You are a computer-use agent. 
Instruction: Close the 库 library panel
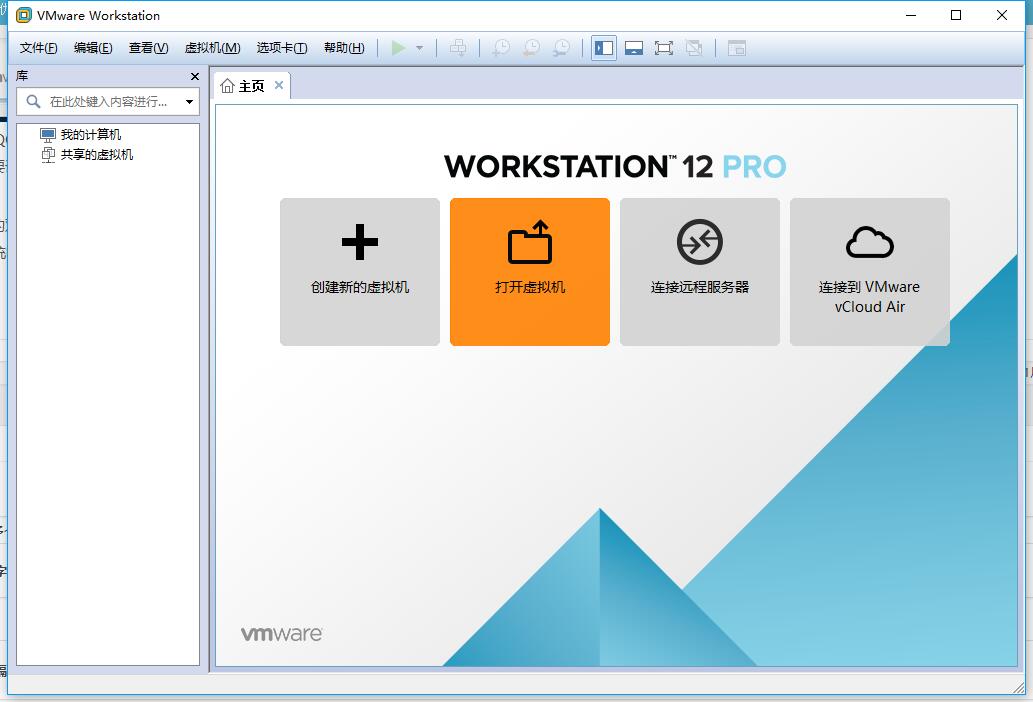194,76
